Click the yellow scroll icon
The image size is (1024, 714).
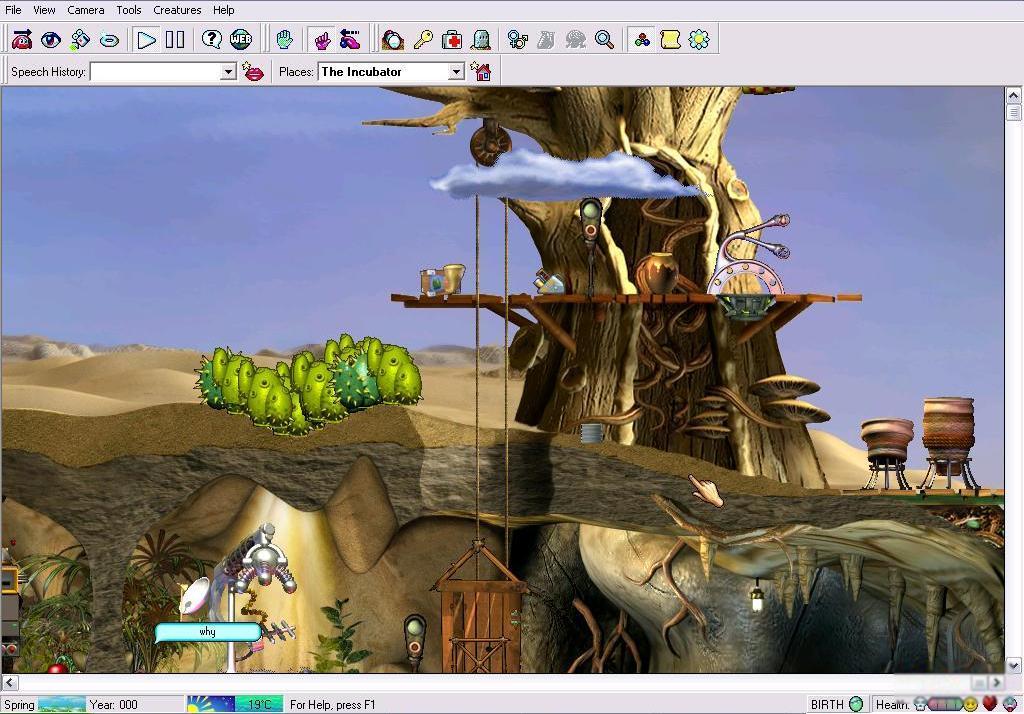[670, 40]
